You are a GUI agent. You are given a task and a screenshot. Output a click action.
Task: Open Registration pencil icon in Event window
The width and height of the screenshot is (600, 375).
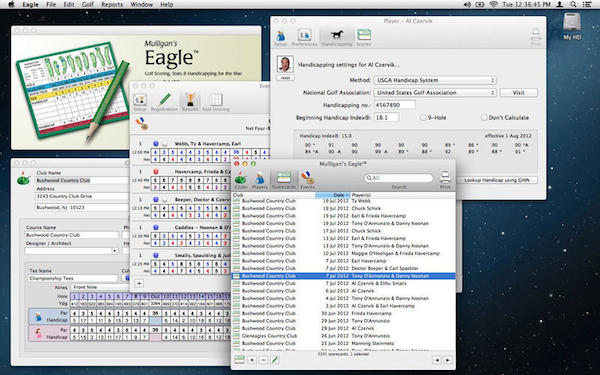tap(164, 102)
